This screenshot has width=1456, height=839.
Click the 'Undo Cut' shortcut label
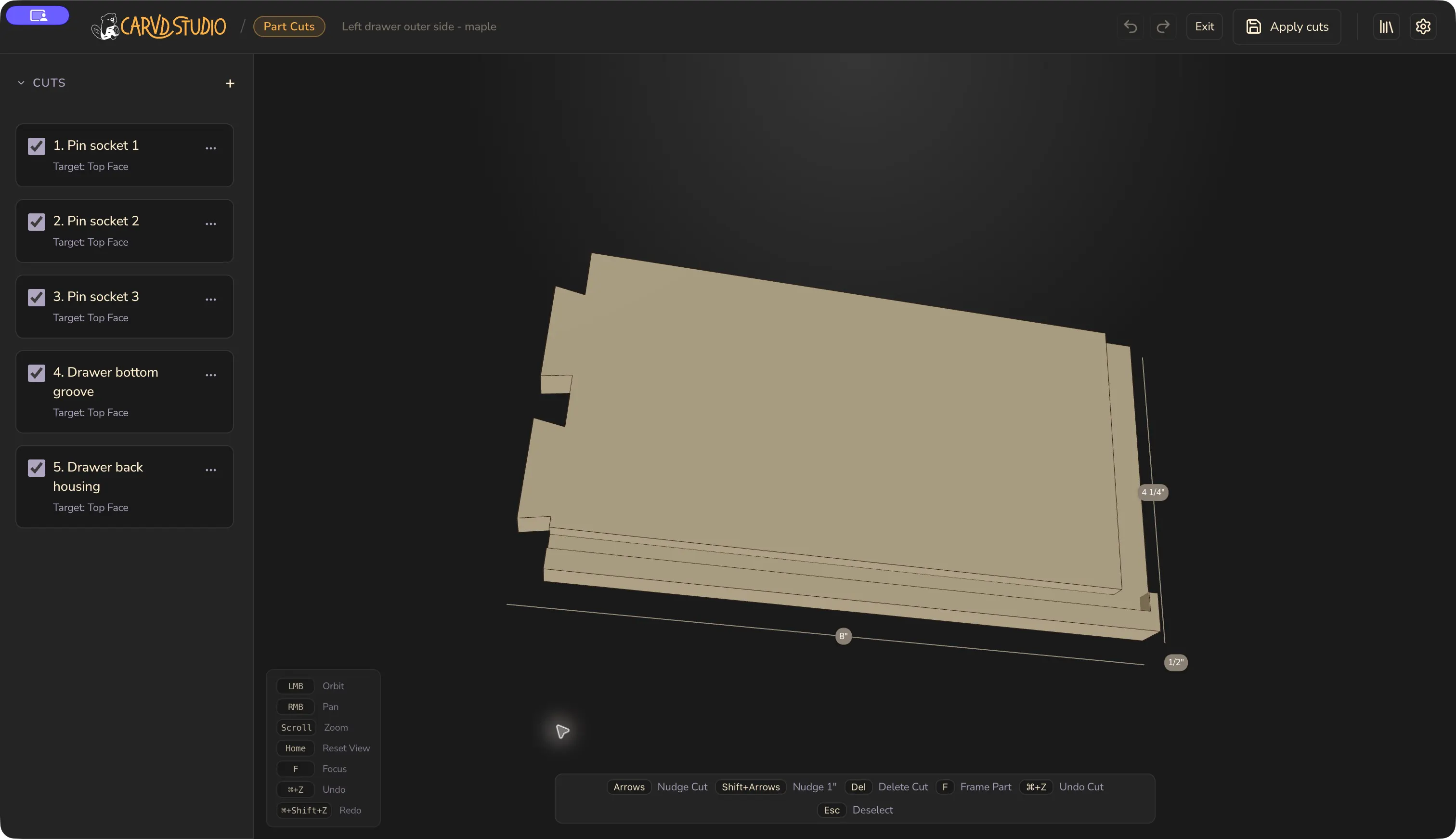coord(1081,787)
